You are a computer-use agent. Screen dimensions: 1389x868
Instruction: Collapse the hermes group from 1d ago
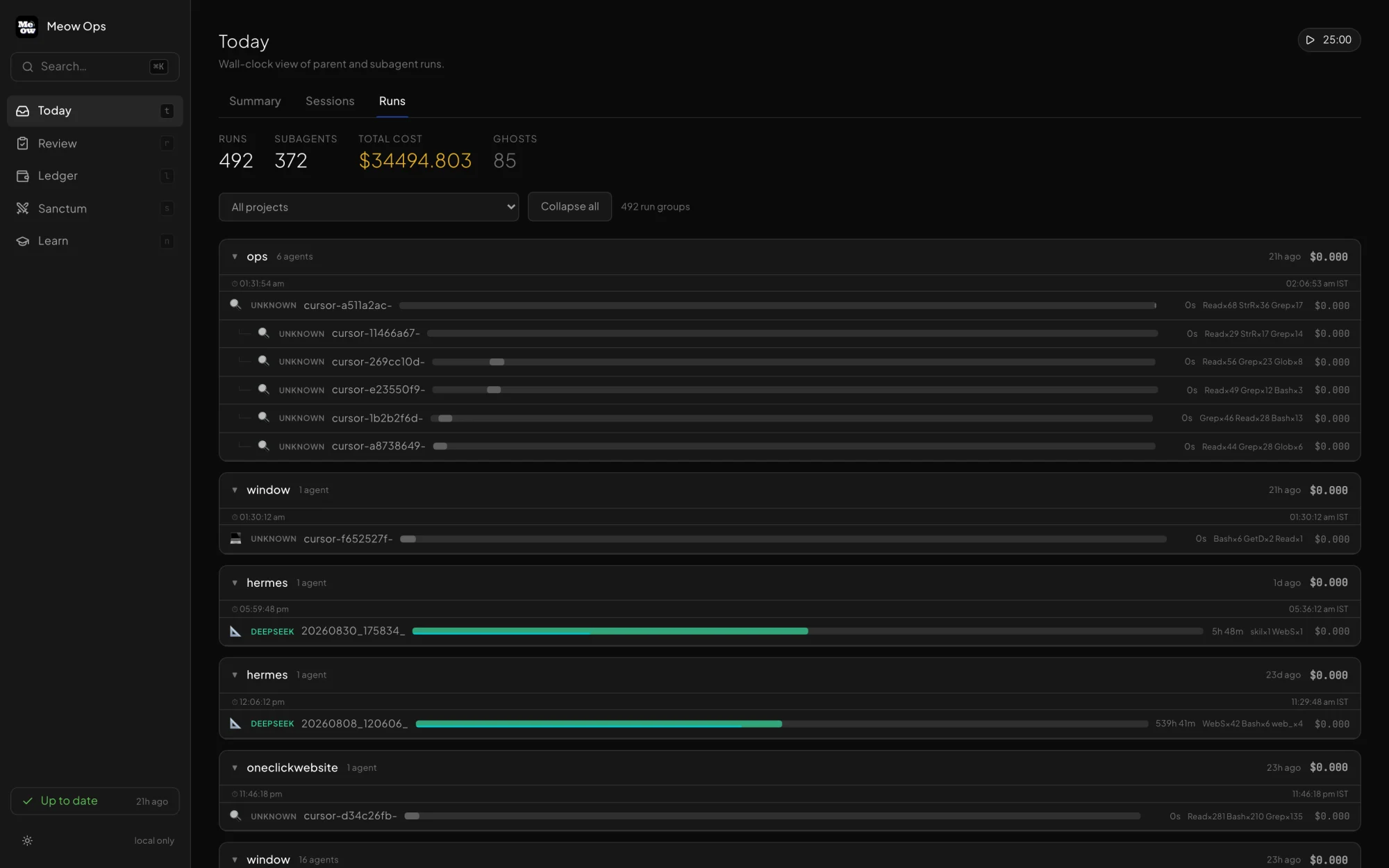coord(235,583)
